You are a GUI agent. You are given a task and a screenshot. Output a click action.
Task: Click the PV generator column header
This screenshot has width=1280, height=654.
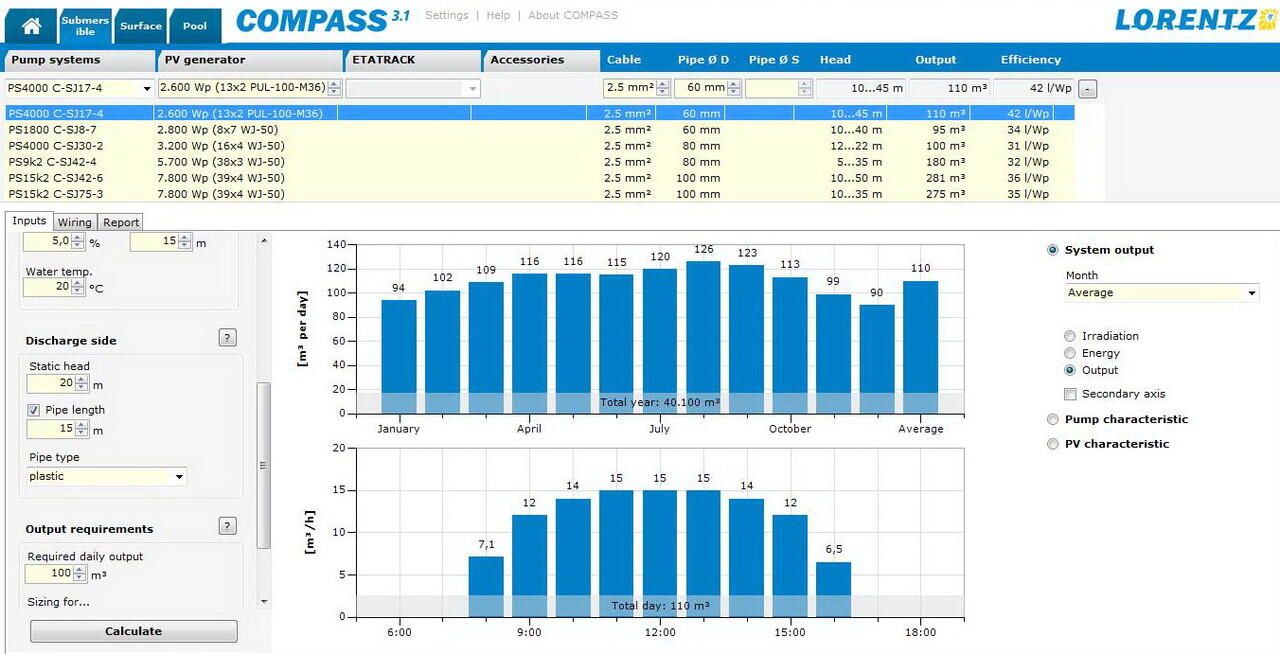248,60
